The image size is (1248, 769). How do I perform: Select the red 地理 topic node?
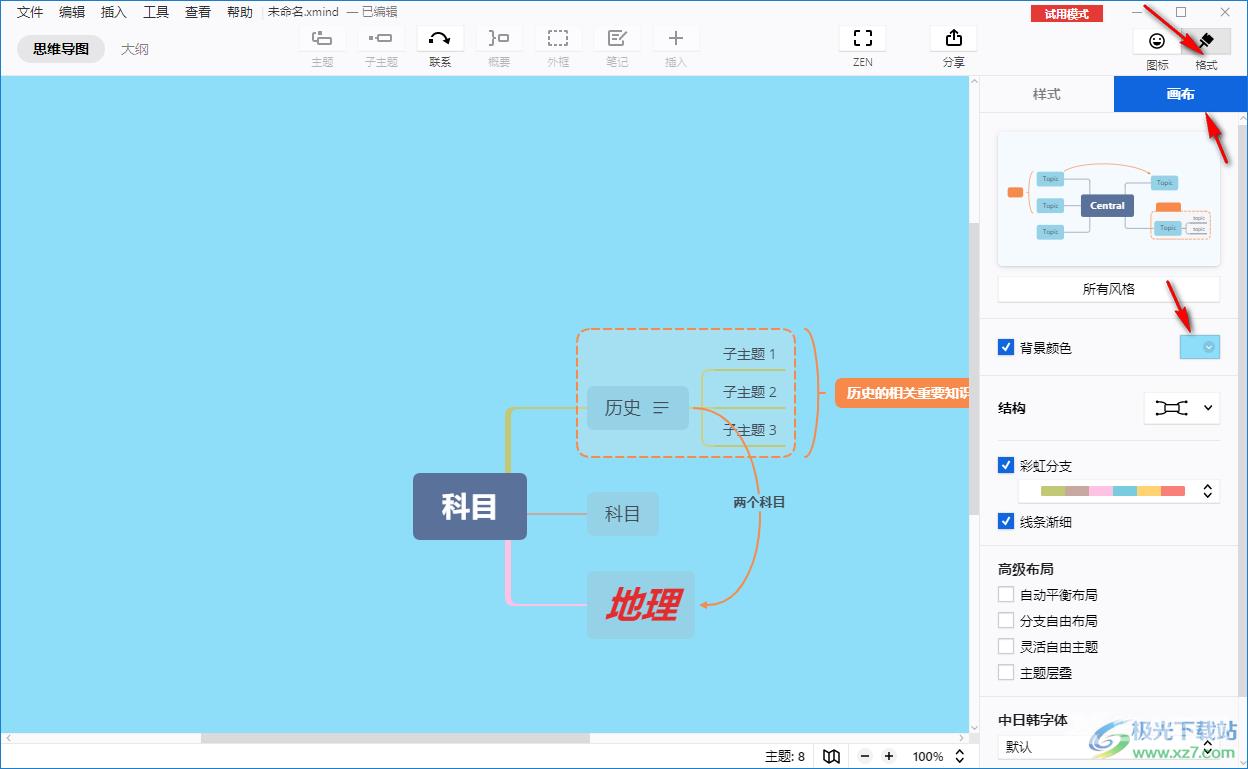click(641, 605)
